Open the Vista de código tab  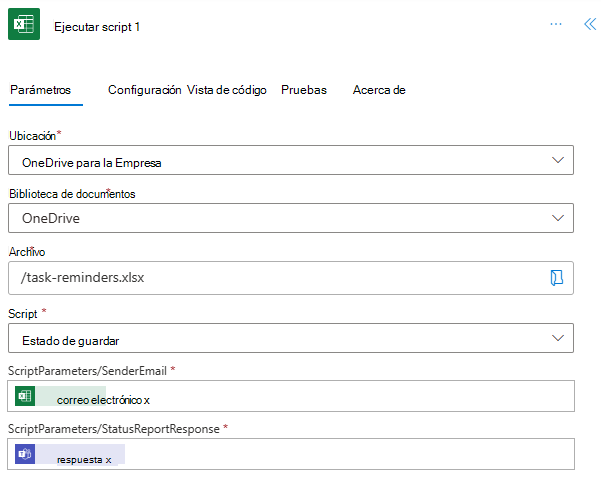coord(227,90)
